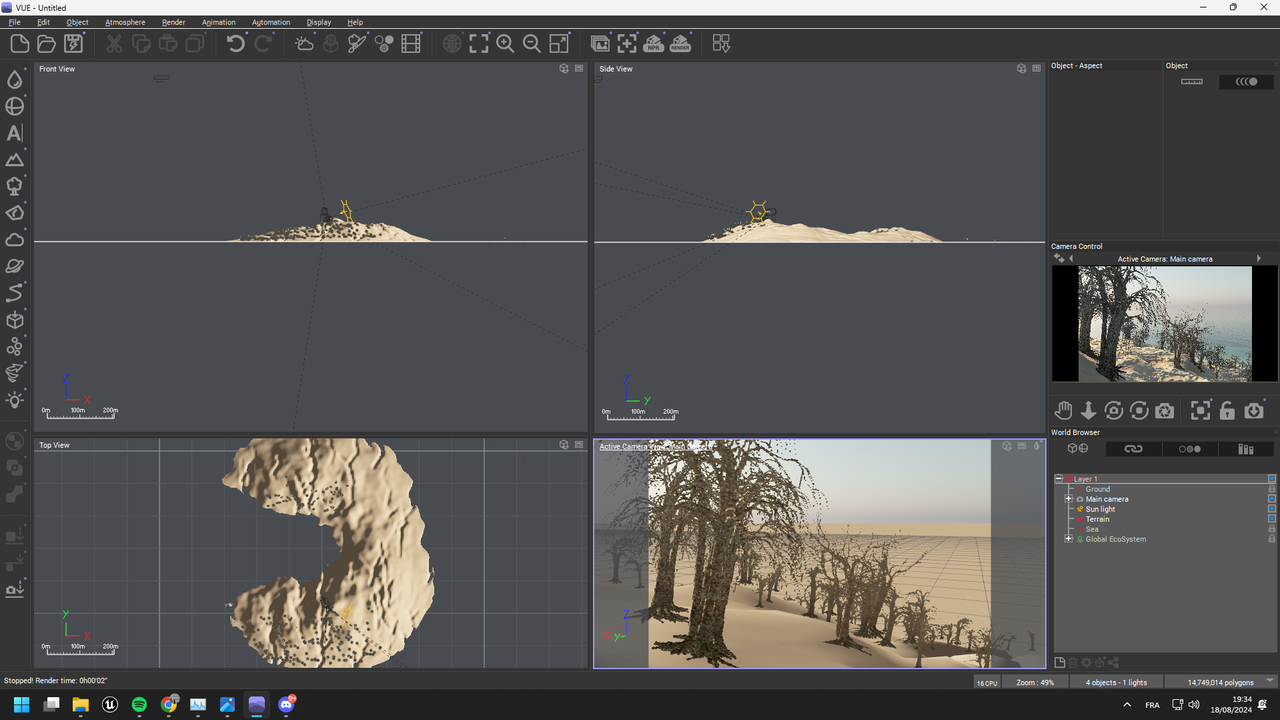1280x720 pixels.
Task: Create a terrain with mountain icon
Action: coord(15,160)
